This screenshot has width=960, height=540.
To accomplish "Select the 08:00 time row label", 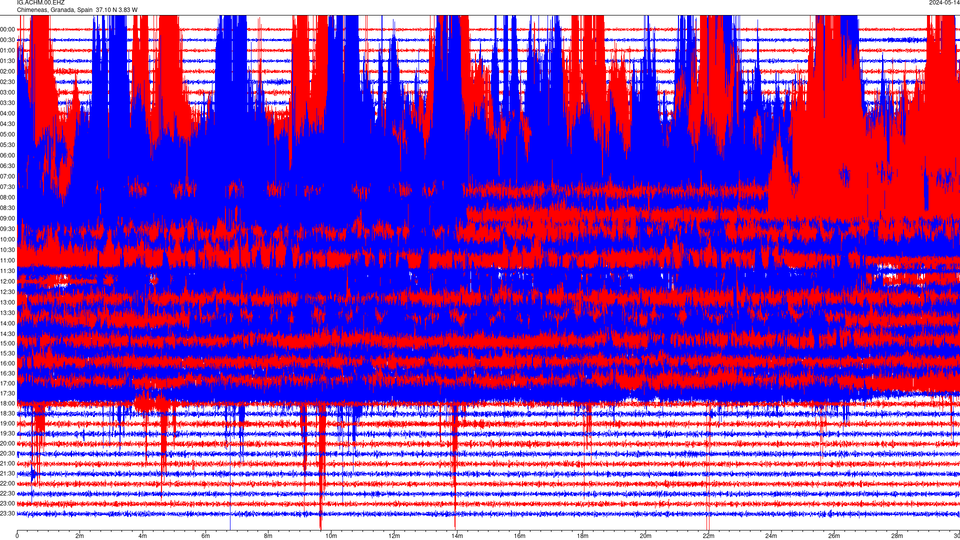I will [x=7, y=197].
